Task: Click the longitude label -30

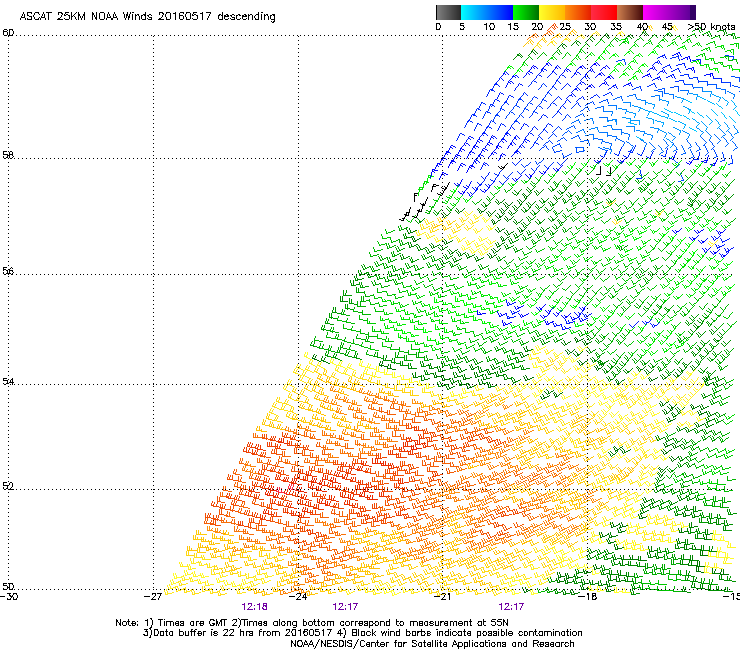Action: coord(9,597)
